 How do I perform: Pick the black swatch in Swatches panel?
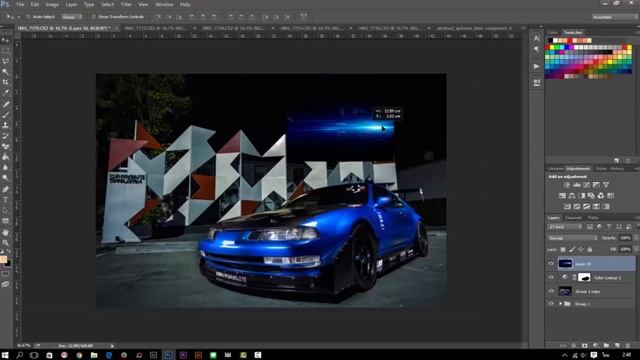tap(550, 40)
